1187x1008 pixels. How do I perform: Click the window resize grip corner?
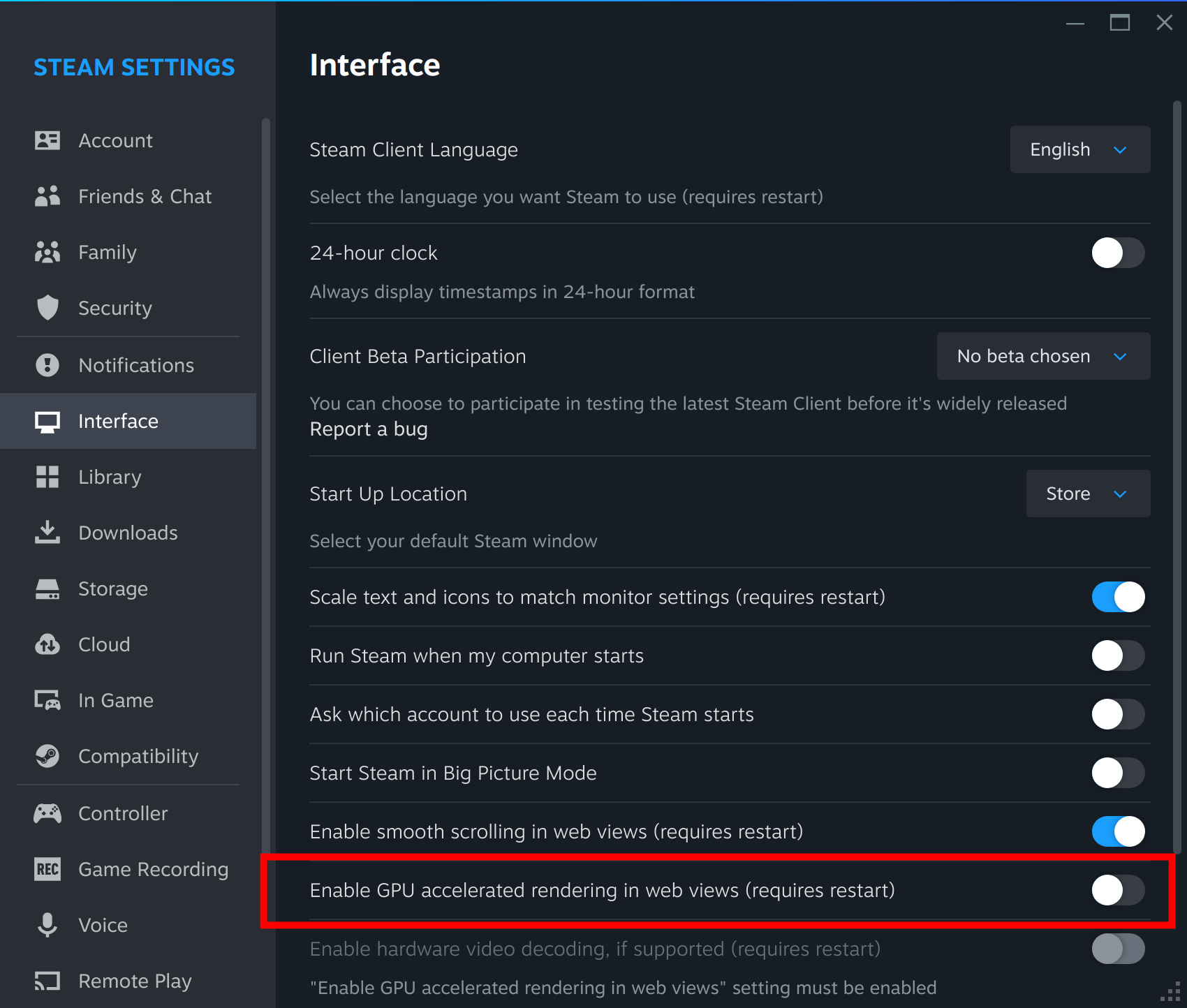(x=1171, y=992)
